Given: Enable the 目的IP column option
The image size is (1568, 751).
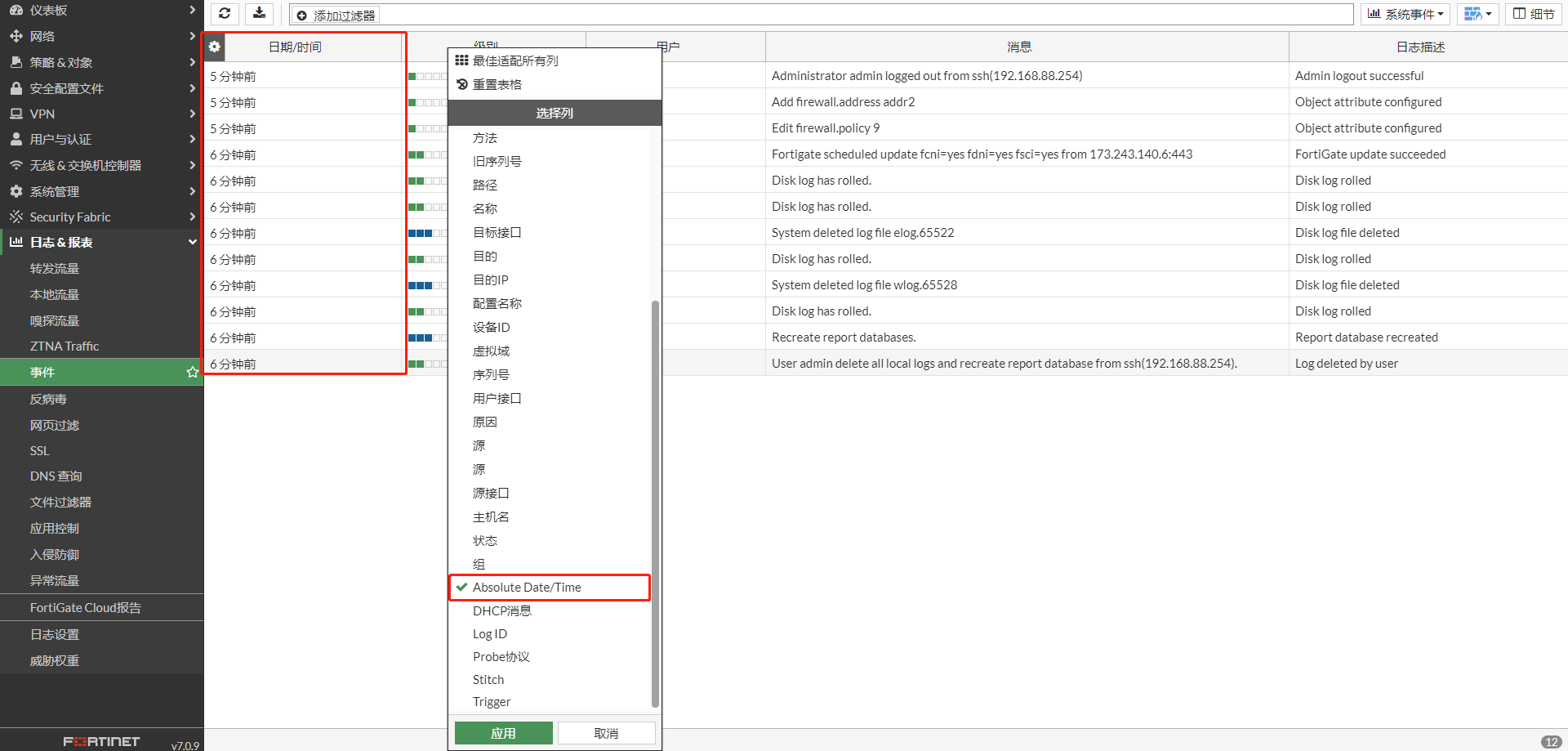Looking at the screenshot, I should point(491,280).
